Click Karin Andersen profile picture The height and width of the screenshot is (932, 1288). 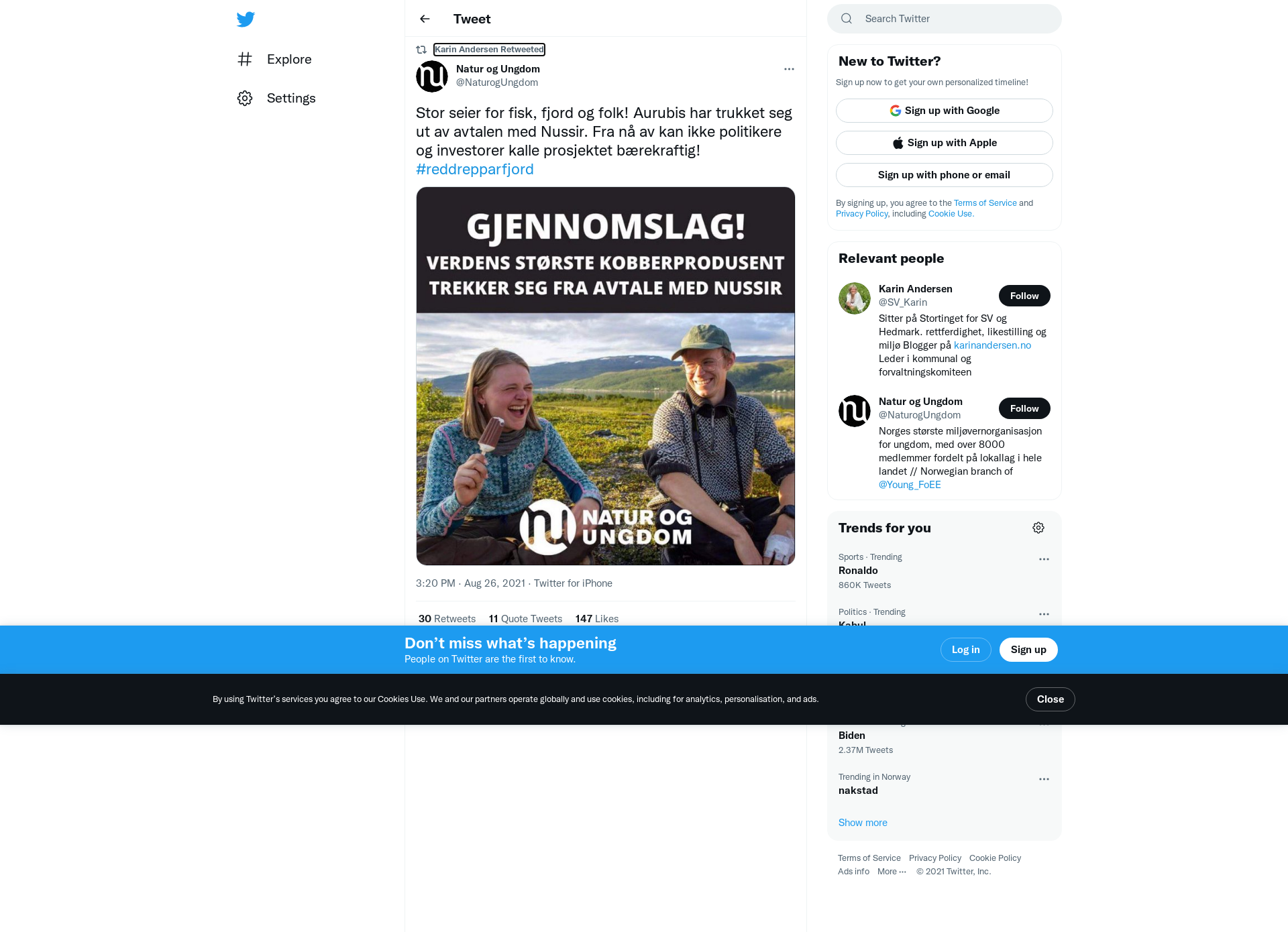click(855, 298)
